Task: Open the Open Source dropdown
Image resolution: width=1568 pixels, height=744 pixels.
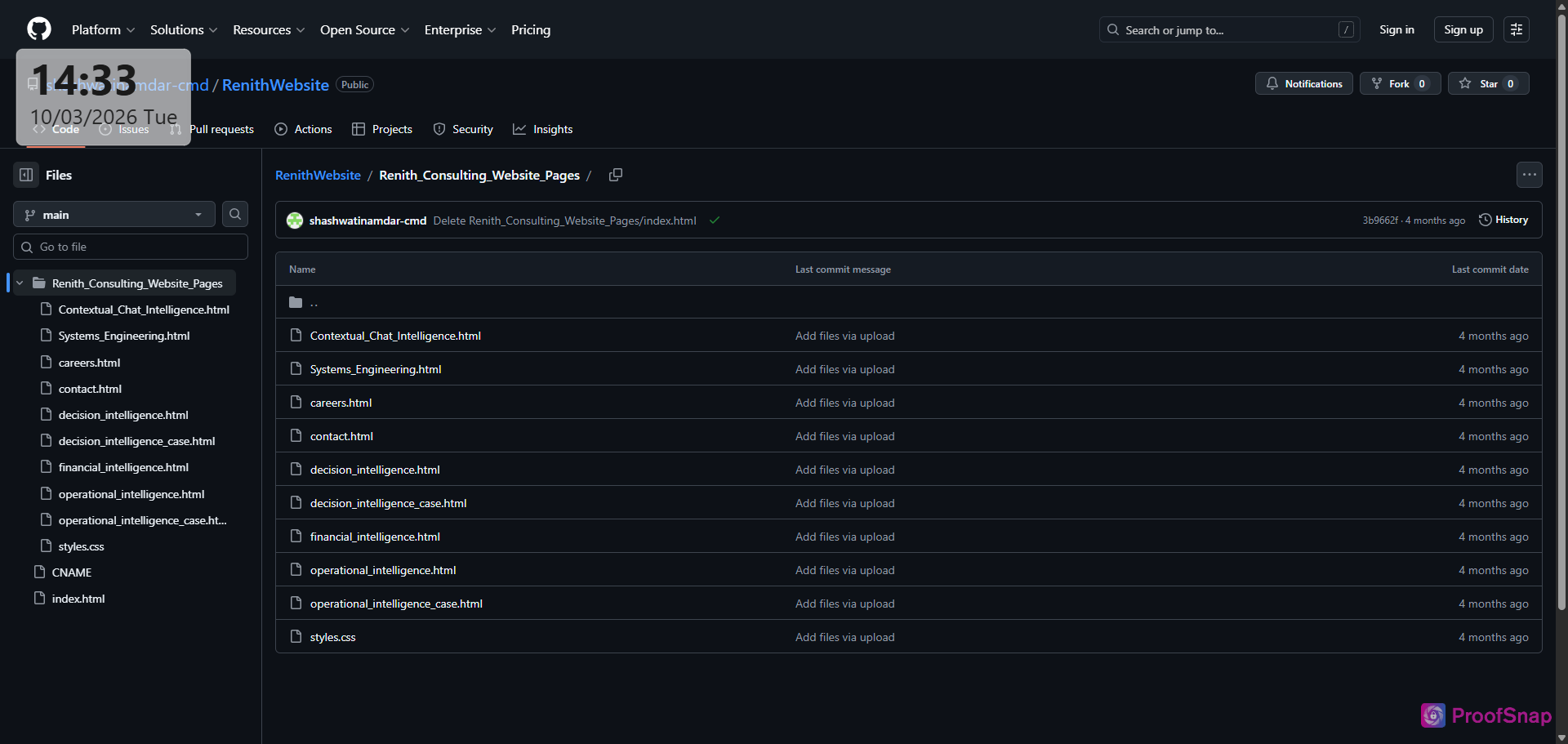Action: click(x=364, y=29)
